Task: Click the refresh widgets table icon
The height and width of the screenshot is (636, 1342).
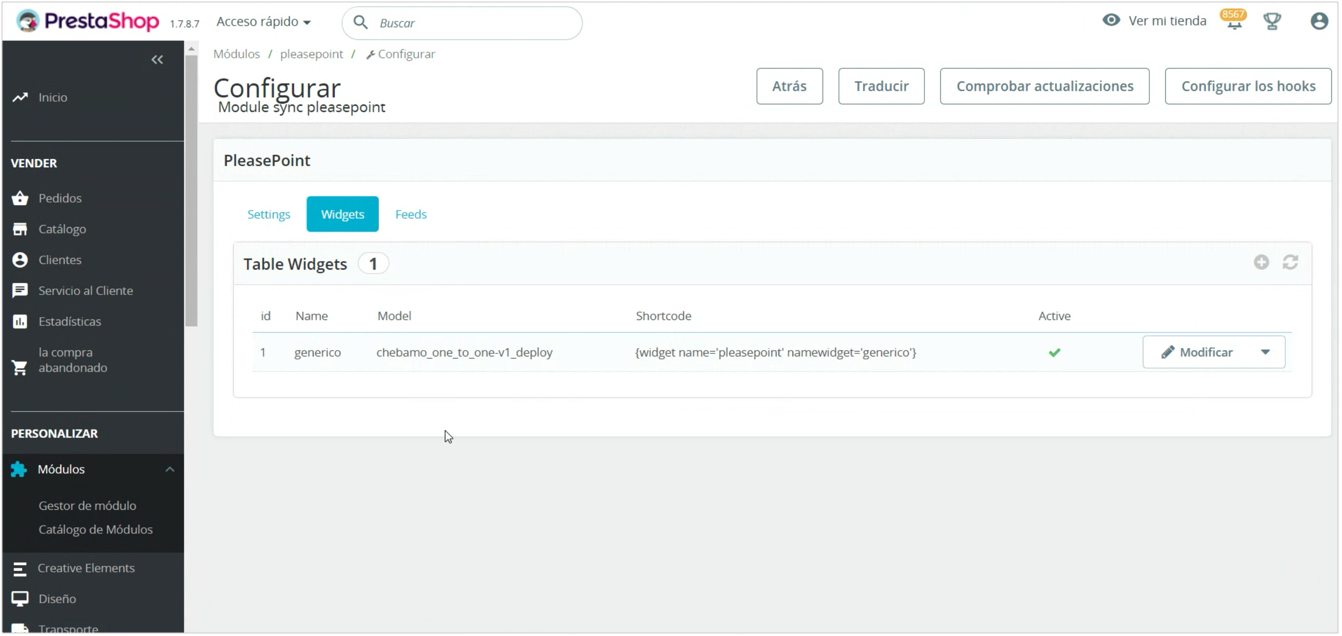Action: coord(1290,262)
